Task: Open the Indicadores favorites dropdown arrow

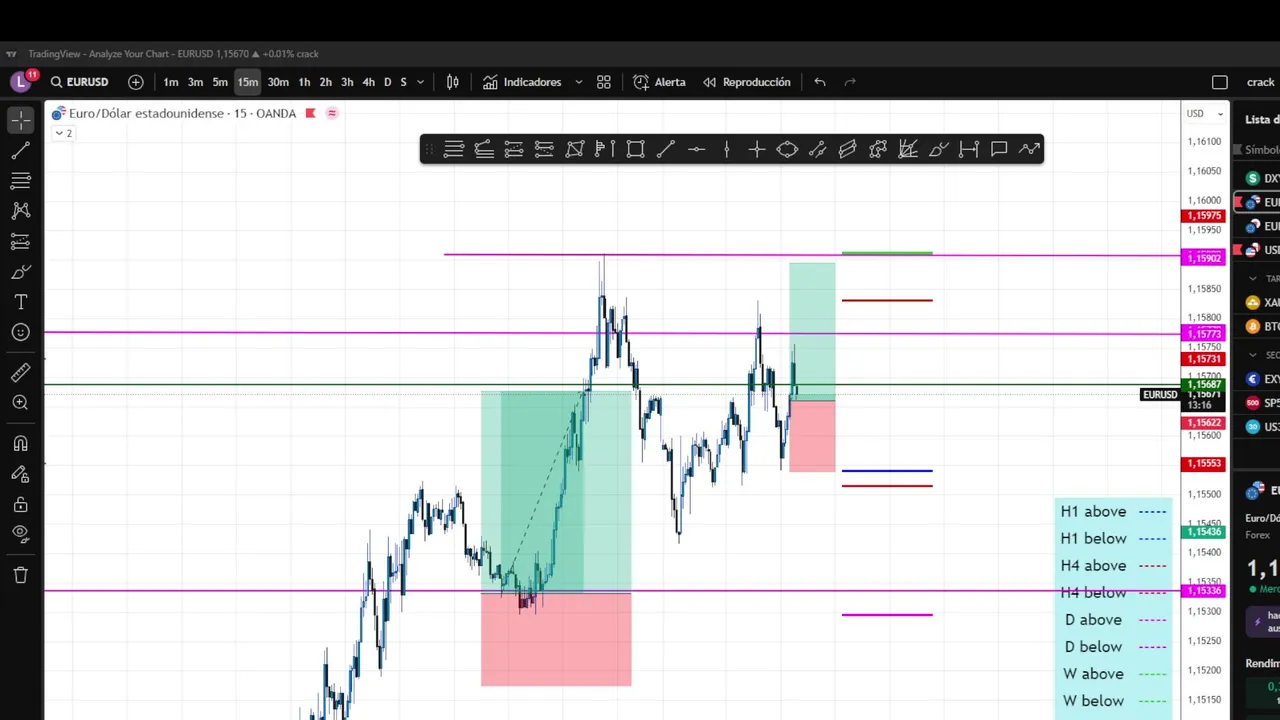Action: point(578,82)
